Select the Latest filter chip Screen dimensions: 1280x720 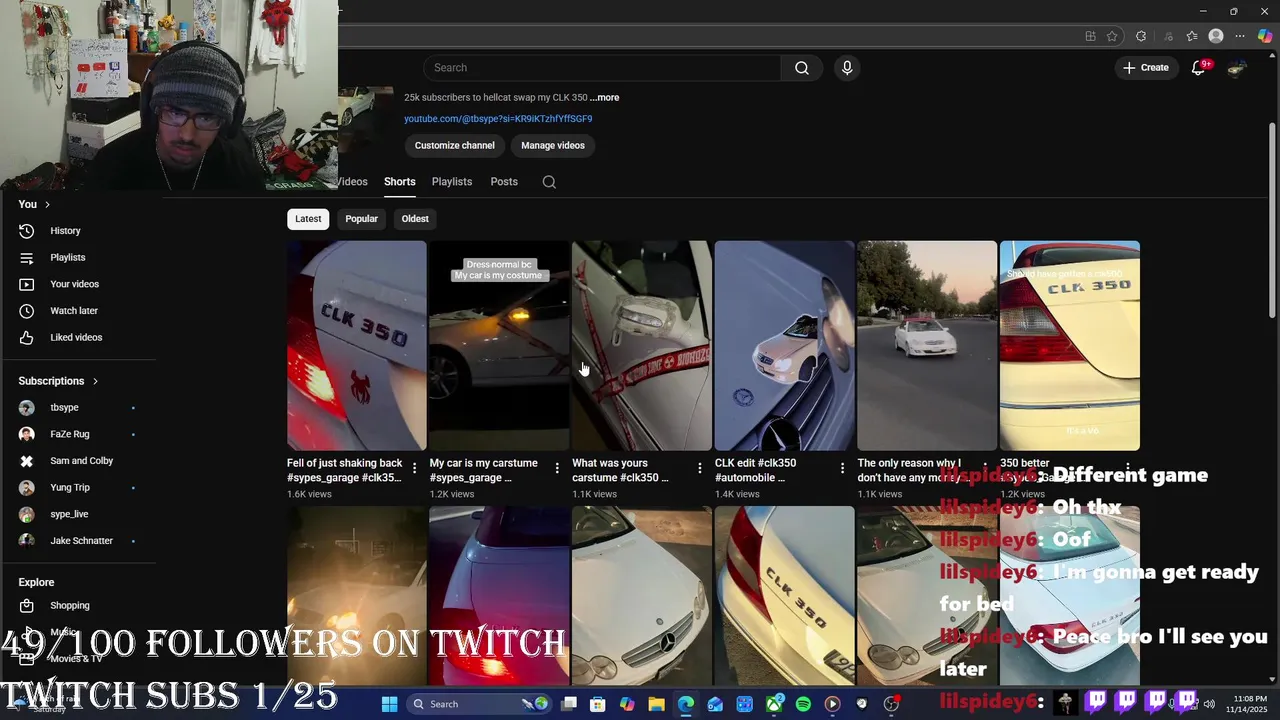pyautogui.click(x=308, y=219)
